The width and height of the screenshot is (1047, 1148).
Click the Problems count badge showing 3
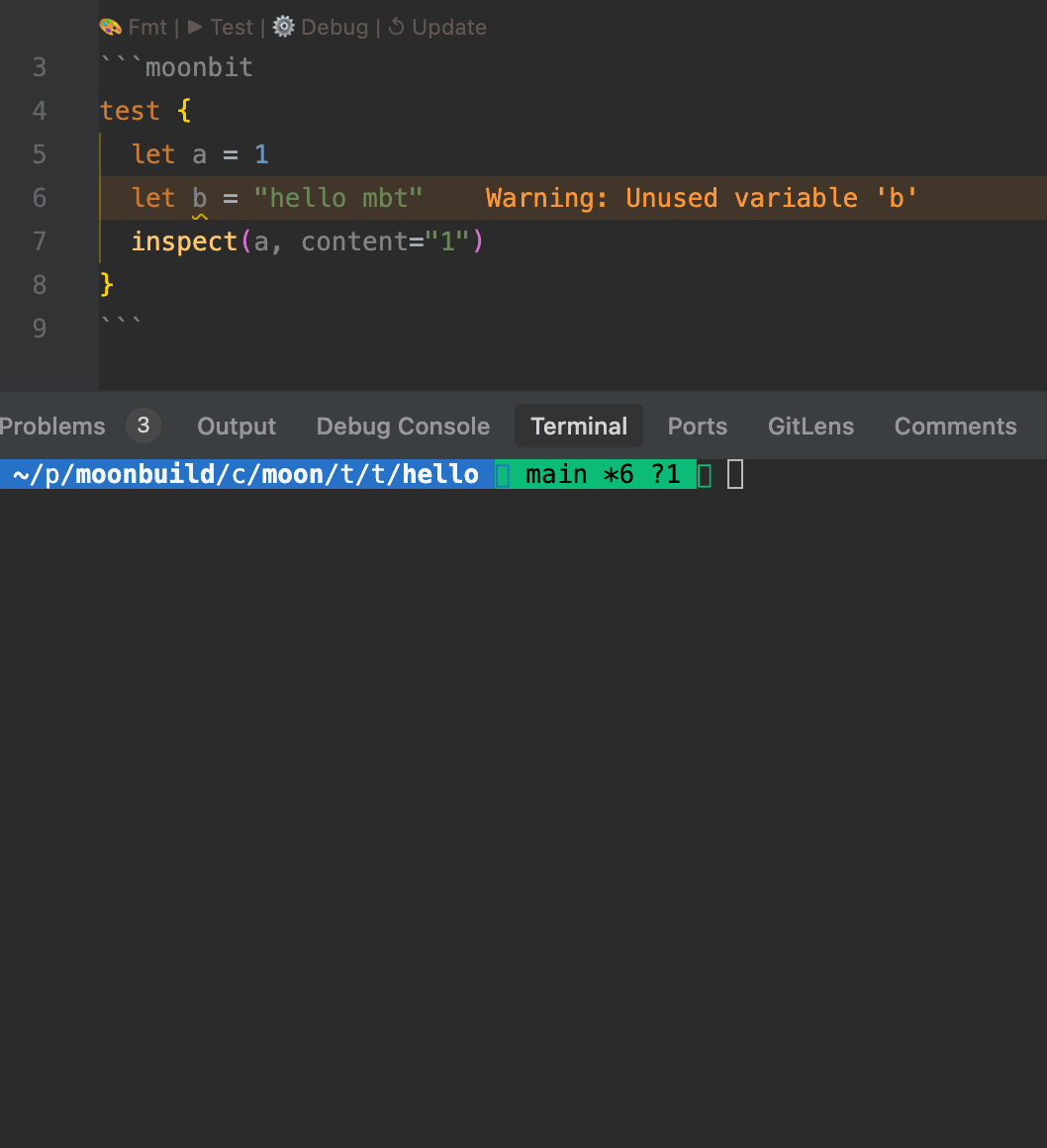click(x=143, y=426)
